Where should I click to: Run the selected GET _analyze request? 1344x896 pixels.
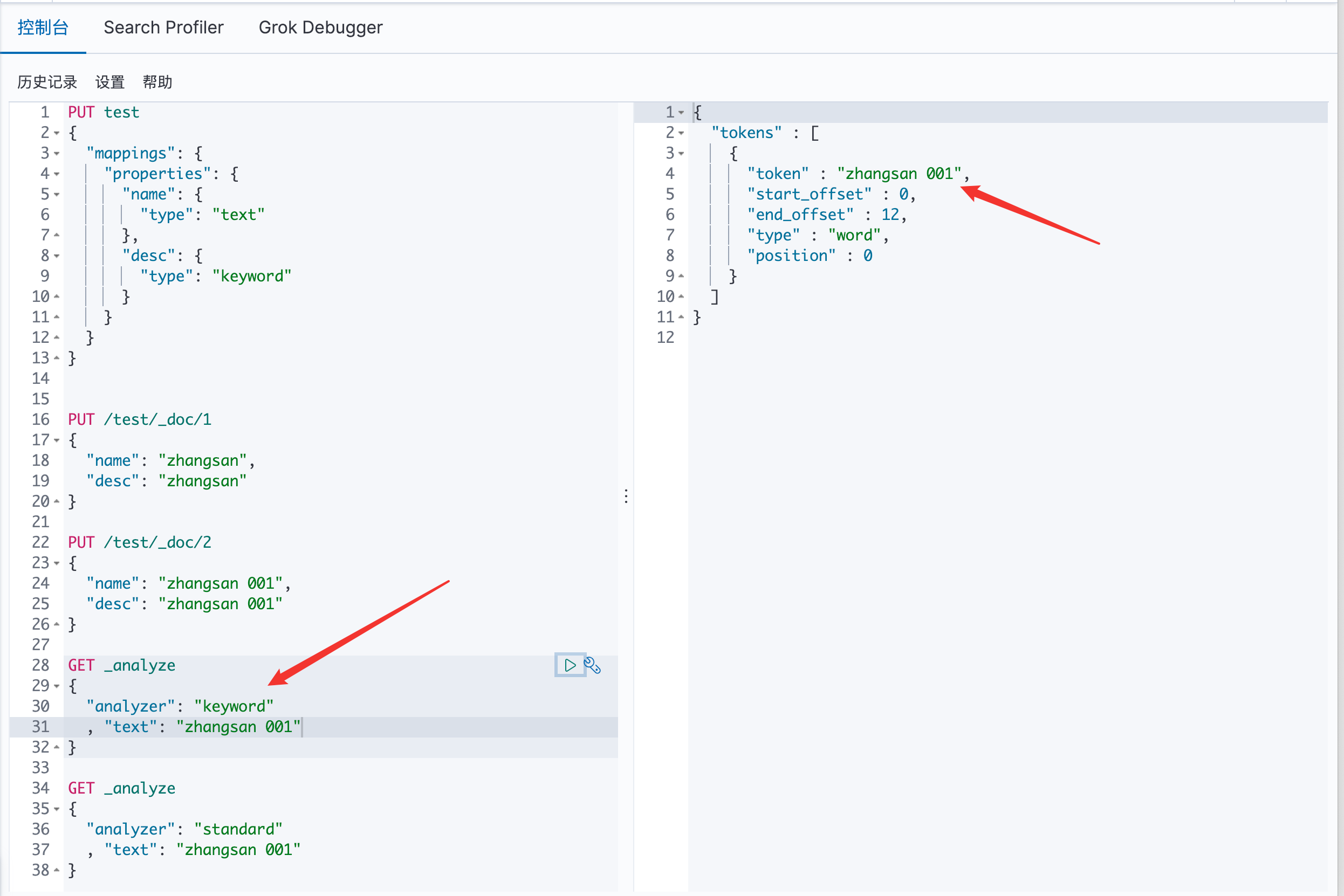tap(570, 665)
